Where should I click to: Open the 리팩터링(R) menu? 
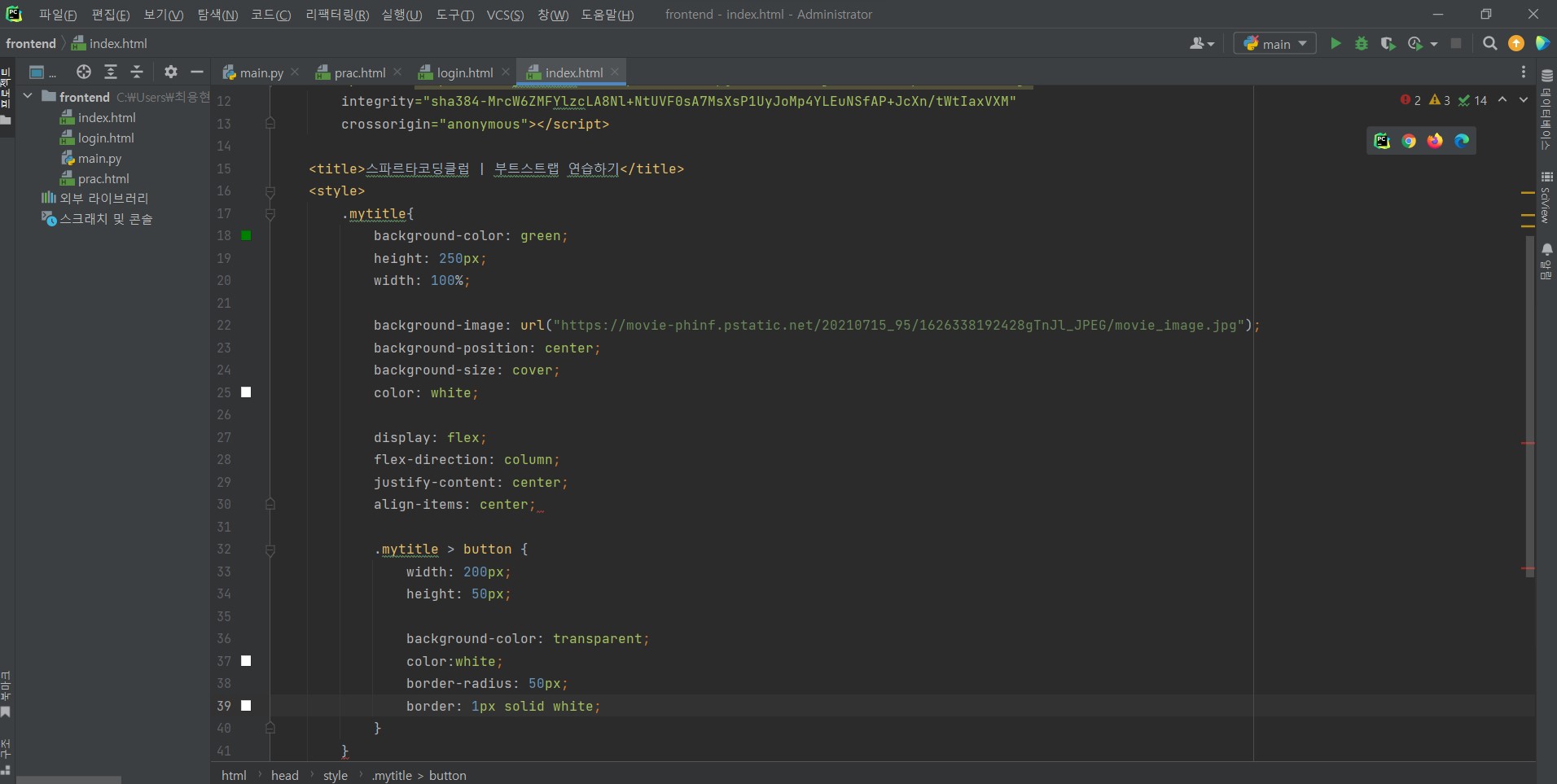[x=337, y=15]
